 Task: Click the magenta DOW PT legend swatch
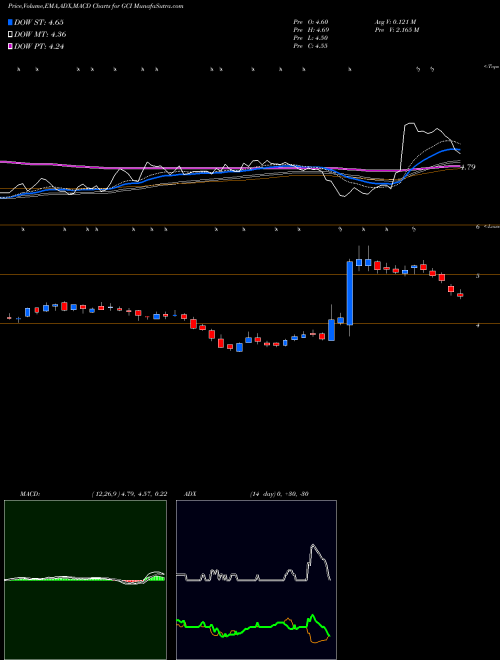(x=10, y=47)
